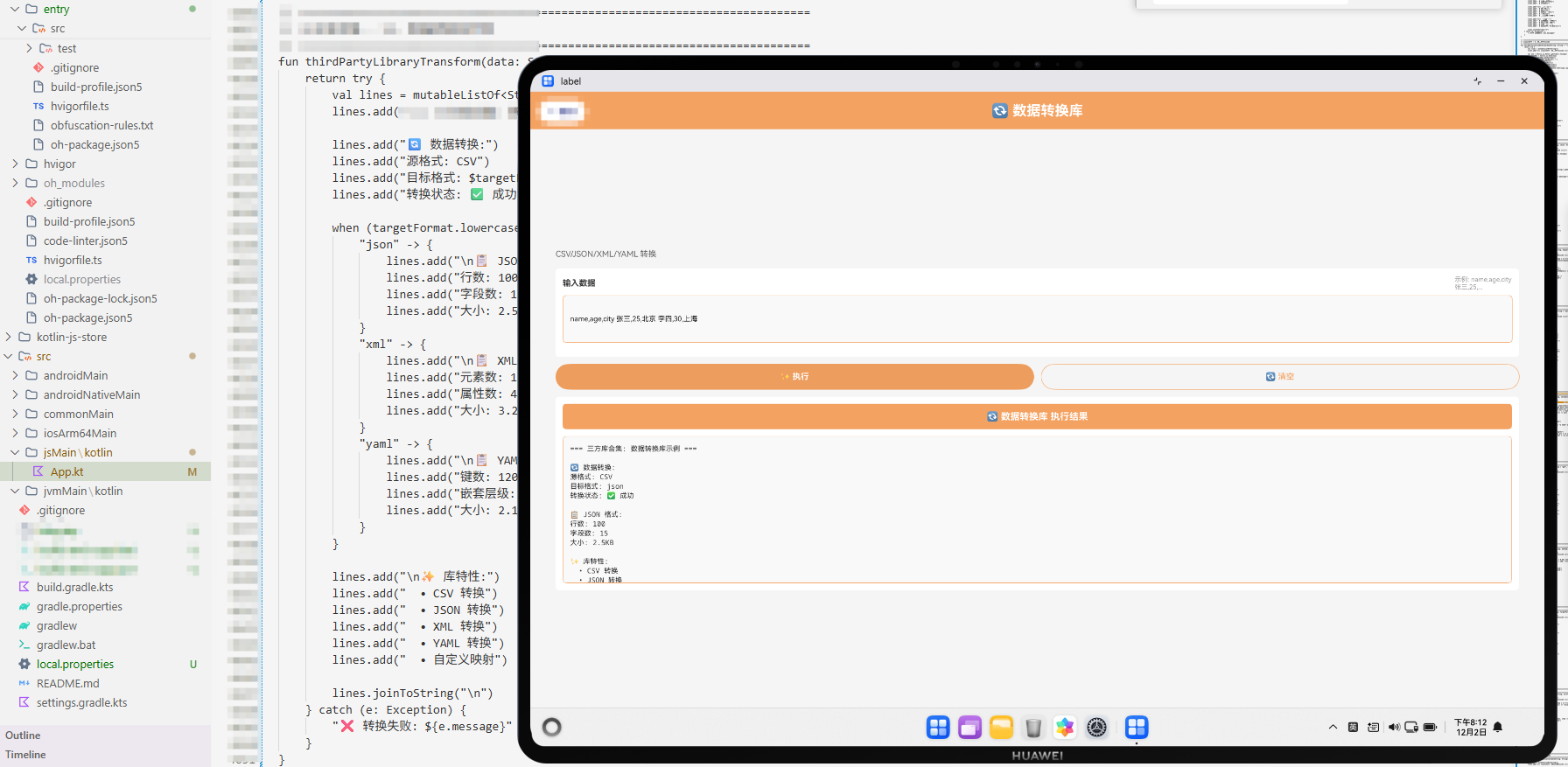
Task: Open the keyboard panel tray icon
Action: (x=1373, y=727)
